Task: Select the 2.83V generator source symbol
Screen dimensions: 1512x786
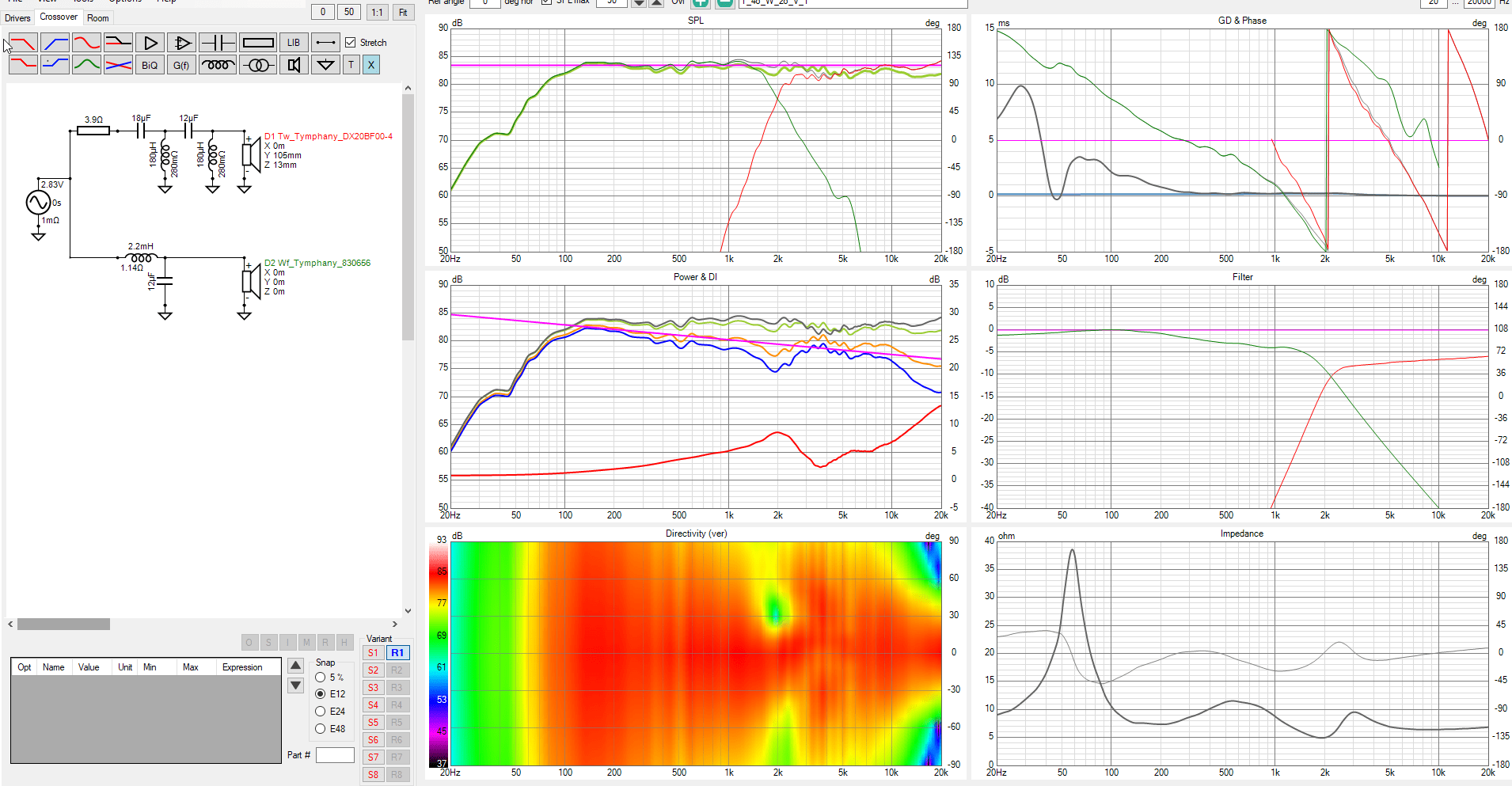Action: [38, 203]
